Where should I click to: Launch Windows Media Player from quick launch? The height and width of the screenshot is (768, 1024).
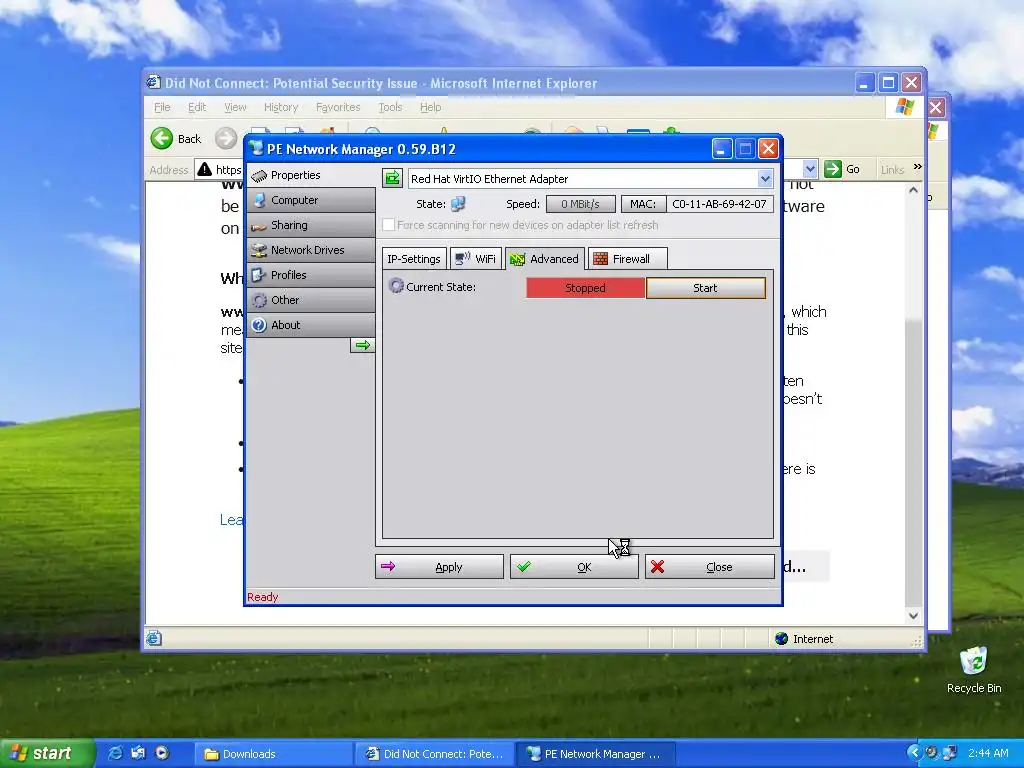162,754
